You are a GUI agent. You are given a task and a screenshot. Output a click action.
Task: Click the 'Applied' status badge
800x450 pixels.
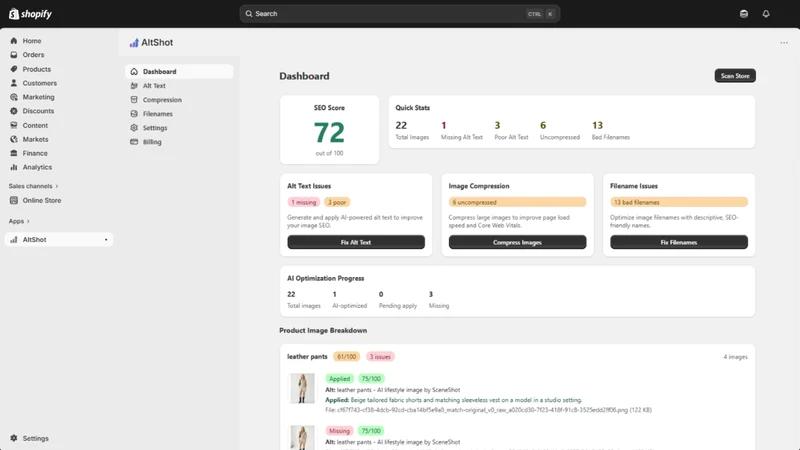pos(339,379)
